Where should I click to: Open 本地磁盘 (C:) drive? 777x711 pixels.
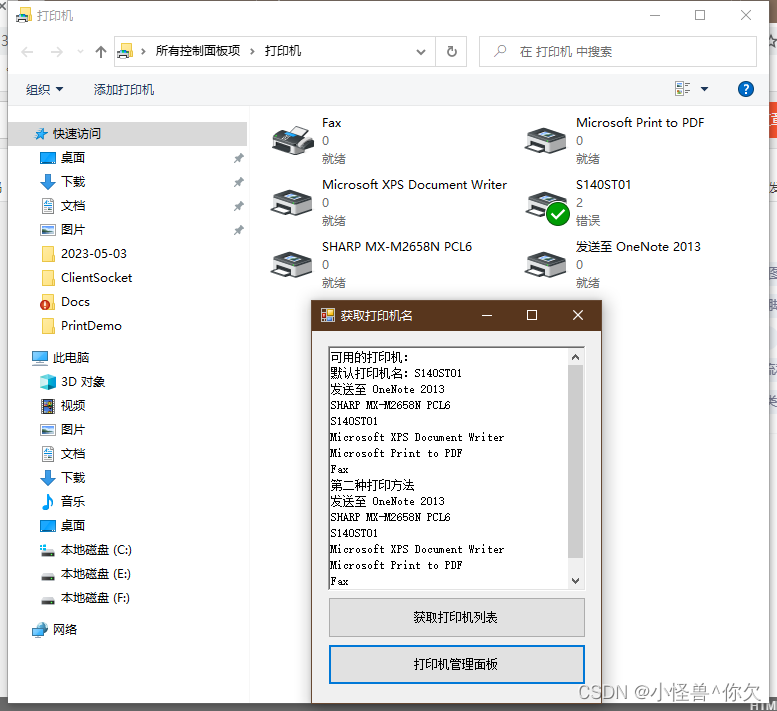click(85, 549)
